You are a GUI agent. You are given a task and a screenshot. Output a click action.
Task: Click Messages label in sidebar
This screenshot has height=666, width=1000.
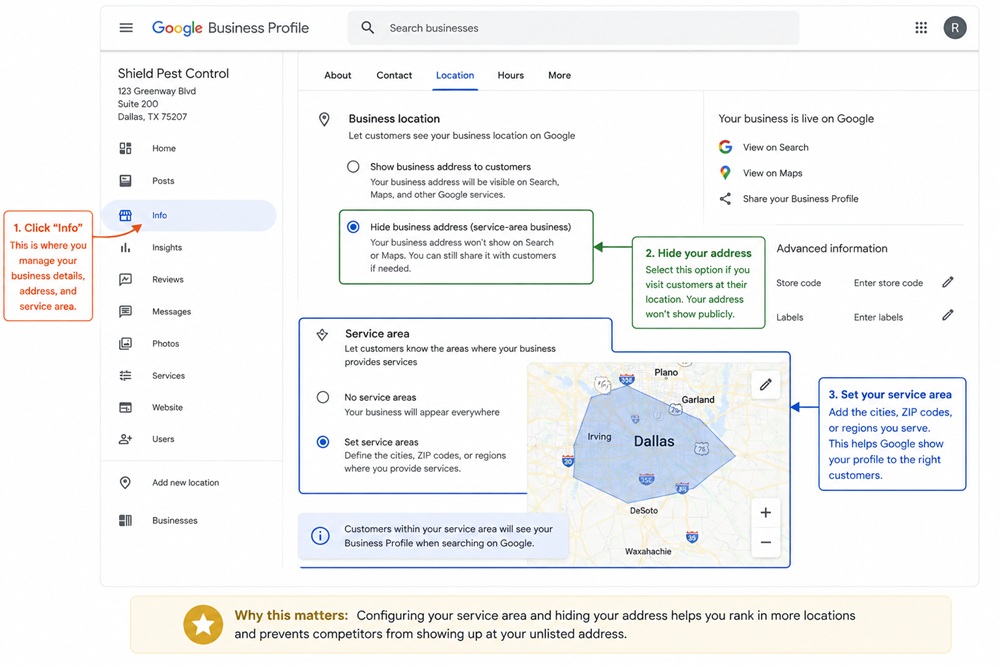pos(171,312)
